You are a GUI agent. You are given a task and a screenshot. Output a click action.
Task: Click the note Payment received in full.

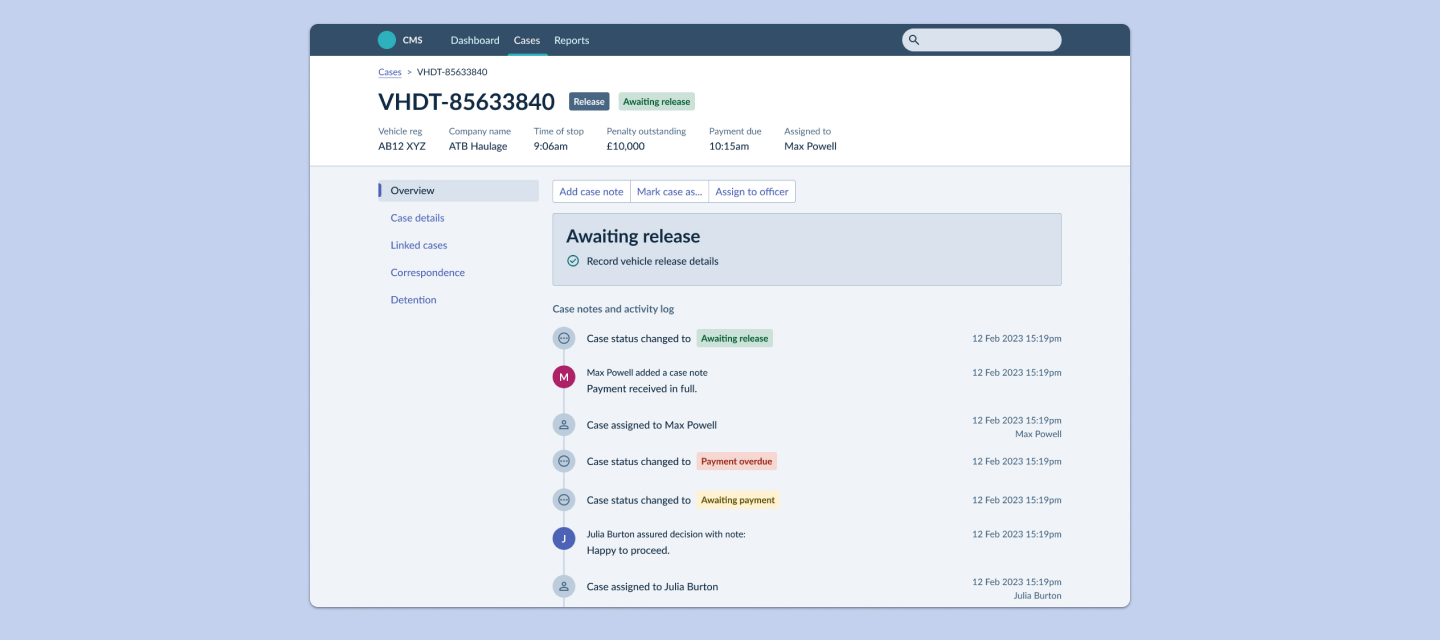click(642, 388)
